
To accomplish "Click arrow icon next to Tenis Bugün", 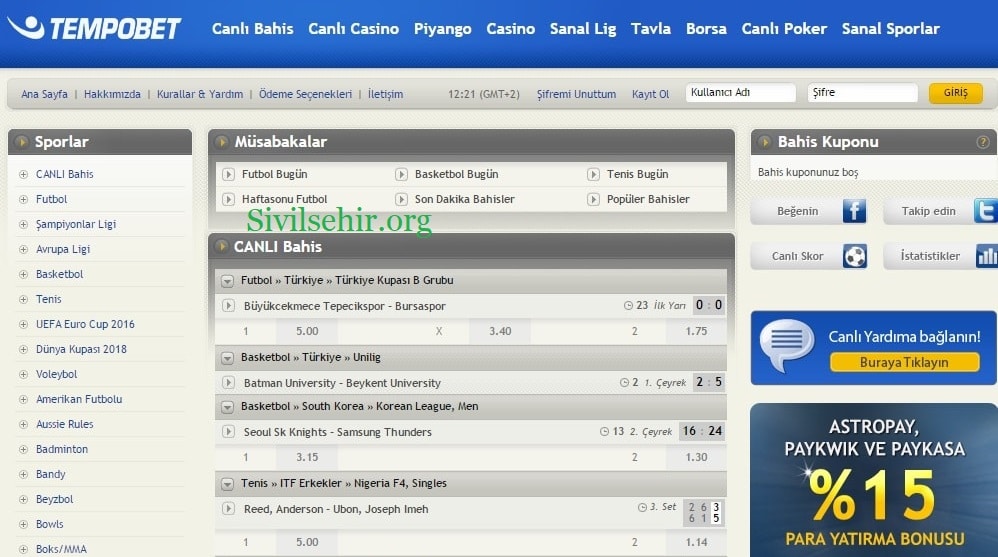I will click(x=593, y=174).
